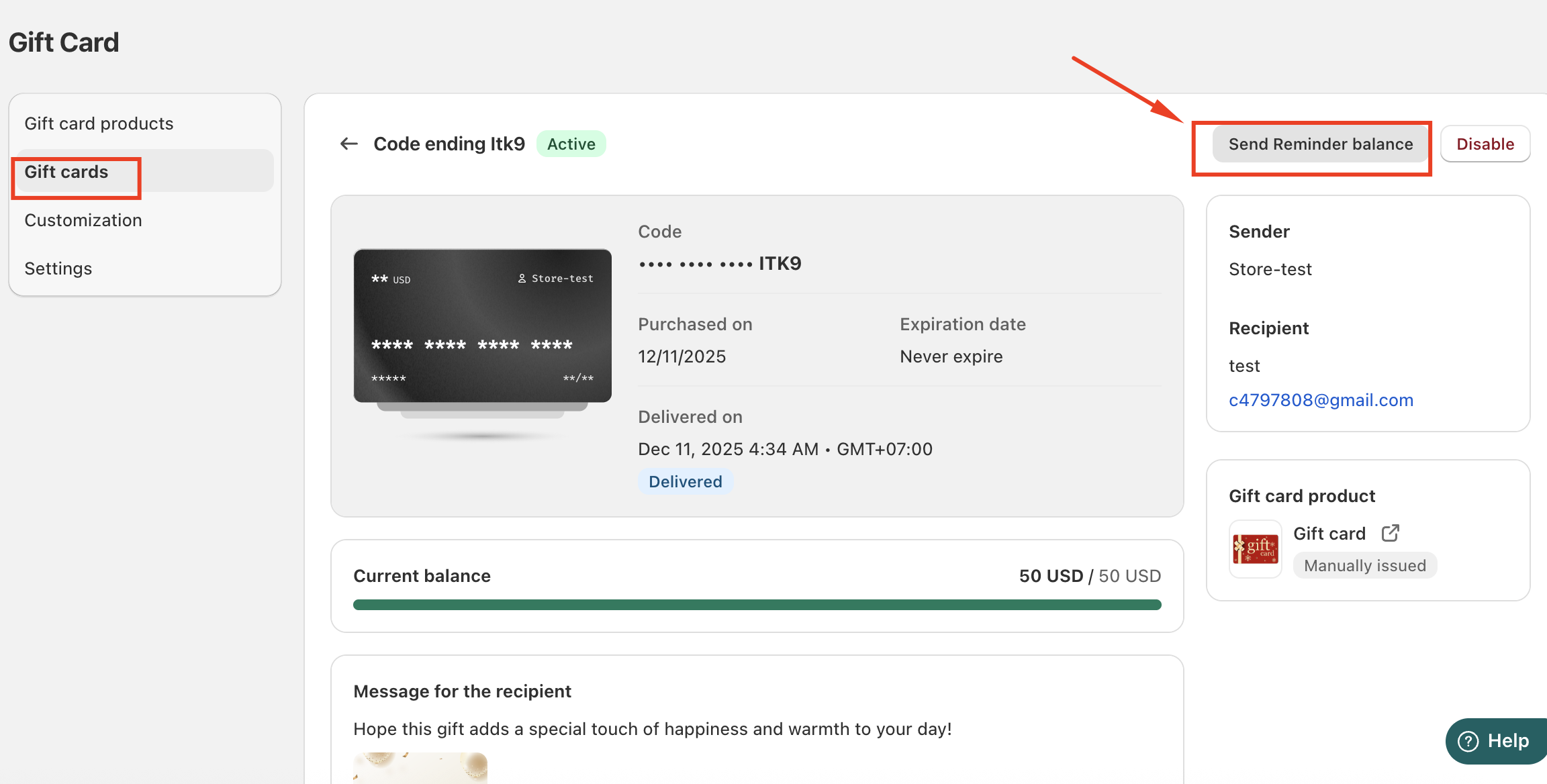Click the Store-test user icon on card
This screenshot has height=784, width=1547.
click(x=522, y=279)
